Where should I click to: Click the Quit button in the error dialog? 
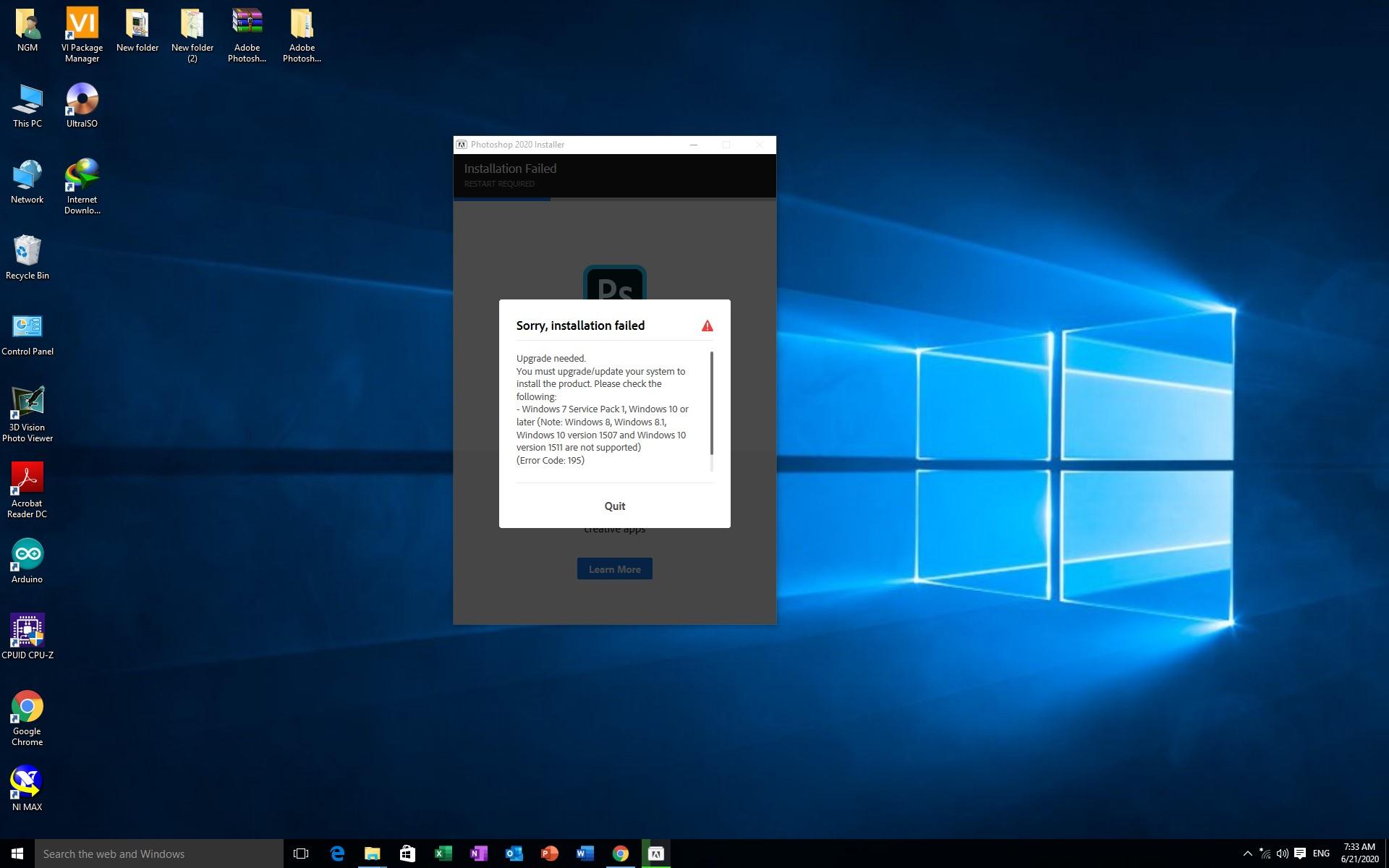(x=614, y=506)
